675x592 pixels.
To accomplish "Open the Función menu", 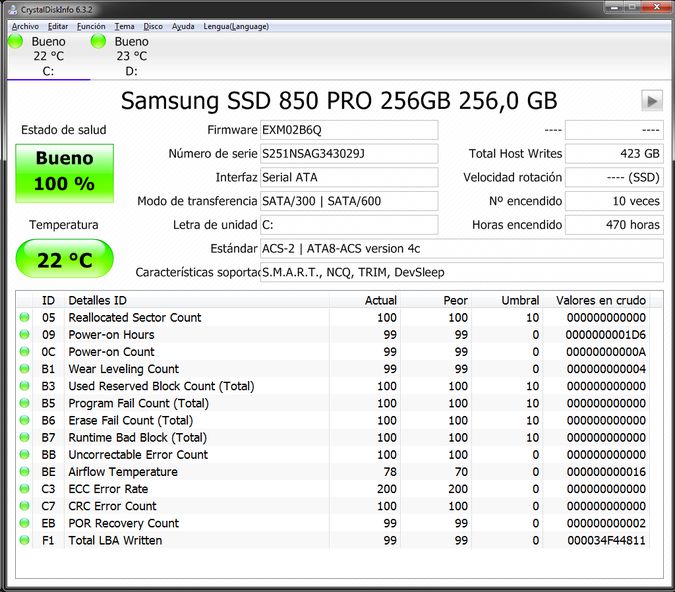I will [91, 26].
